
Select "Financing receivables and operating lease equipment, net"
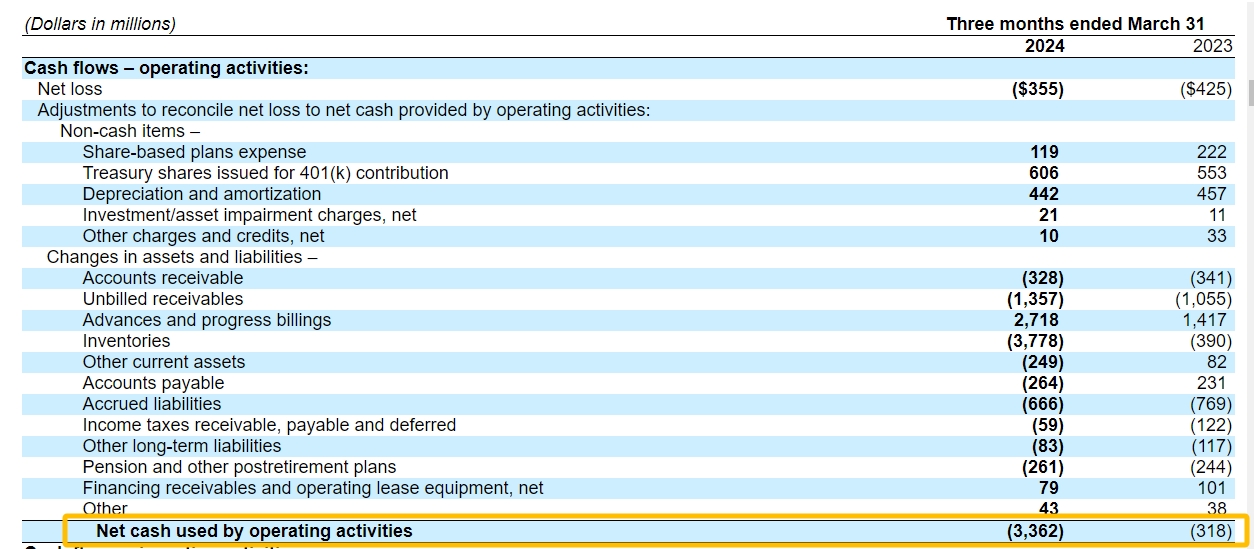[x=313, y=488]
